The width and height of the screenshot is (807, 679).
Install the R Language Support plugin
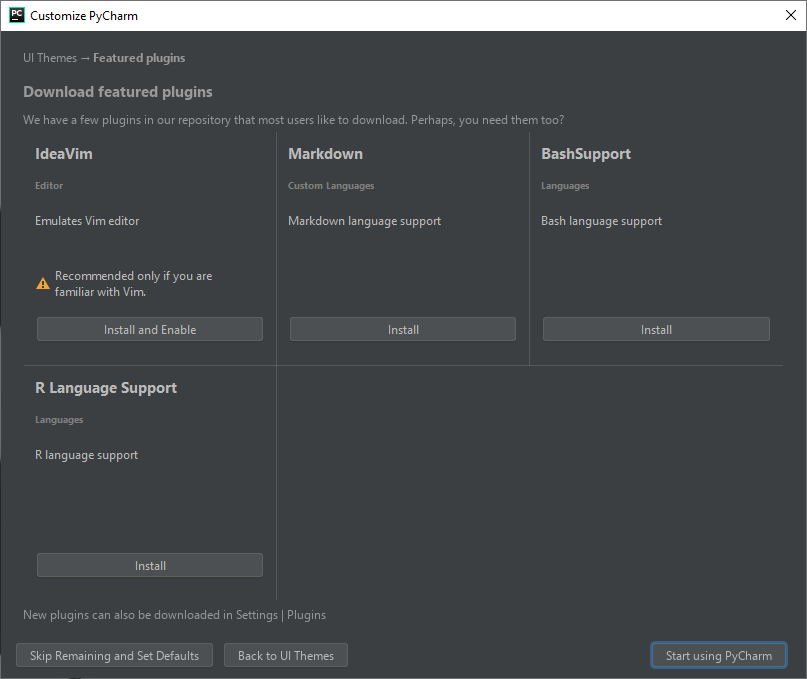pyautogui.click(x=149, y=565)
